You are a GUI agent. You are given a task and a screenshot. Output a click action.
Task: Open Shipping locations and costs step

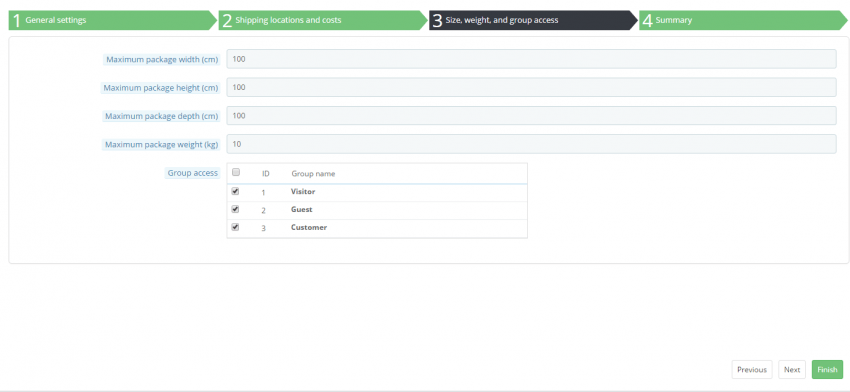point(323,20)
